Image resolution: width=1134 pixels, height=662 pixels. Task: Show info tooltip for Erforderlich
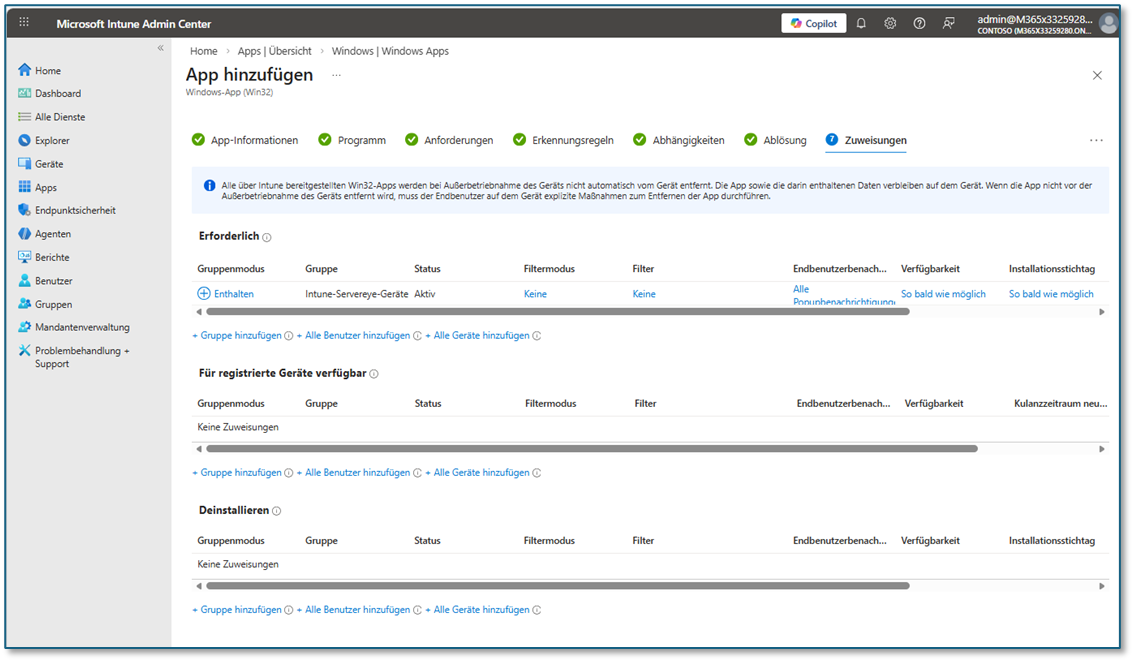267,237
